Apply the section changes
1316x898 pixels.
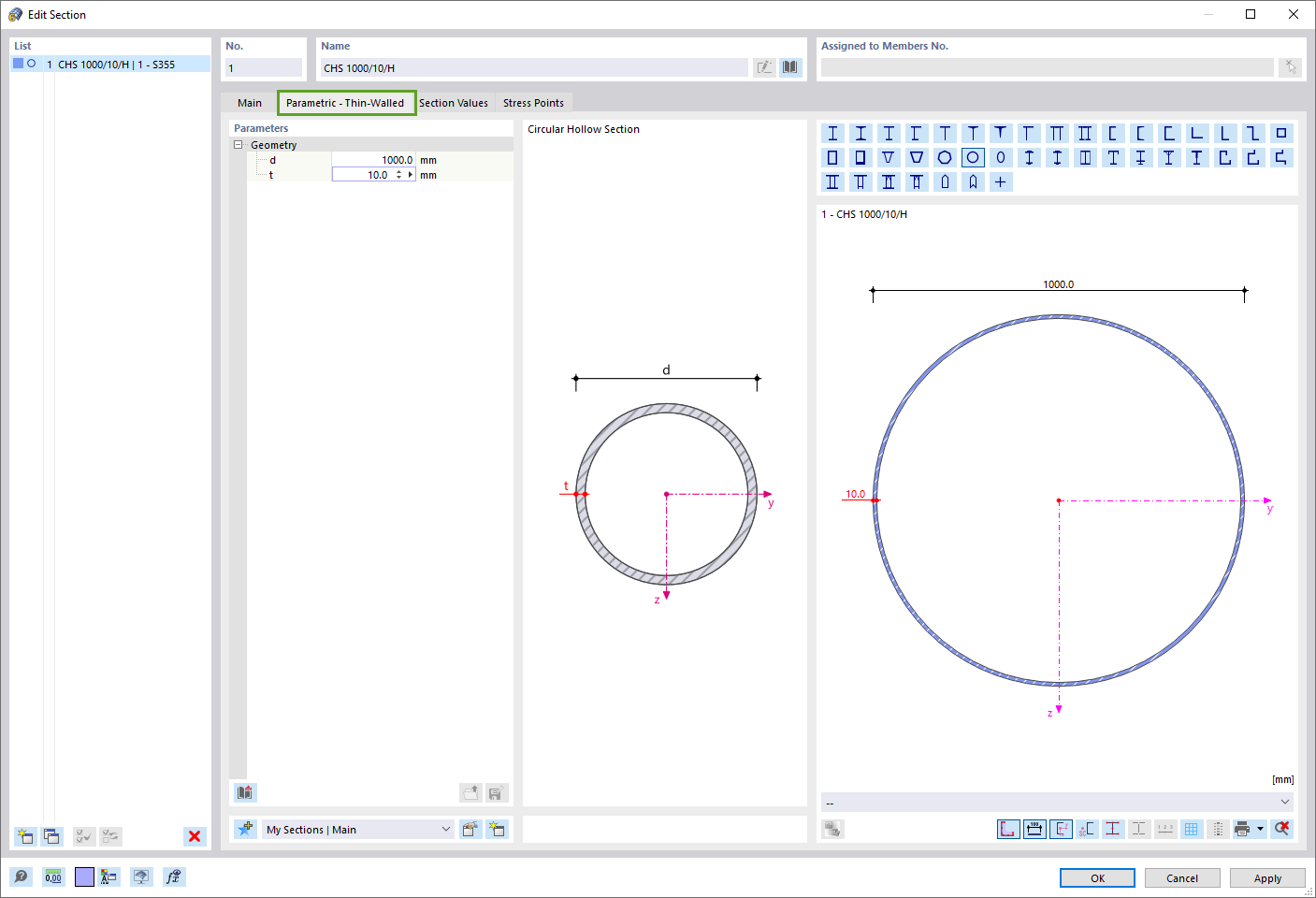coord(1267,877)
